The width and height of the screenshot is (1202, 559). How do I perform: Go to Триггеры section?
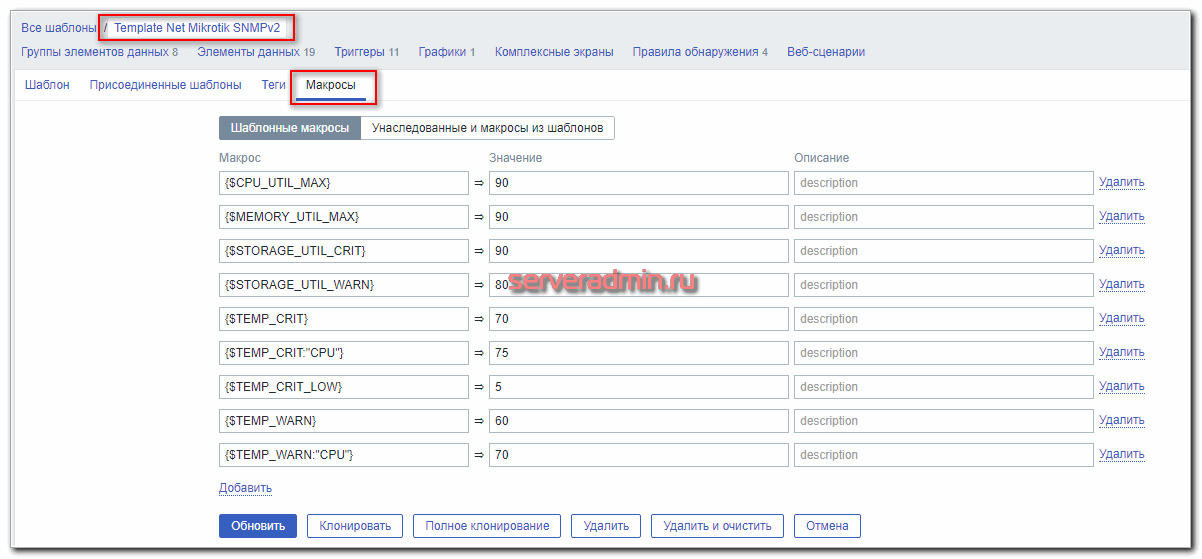[x=360, y=52]
